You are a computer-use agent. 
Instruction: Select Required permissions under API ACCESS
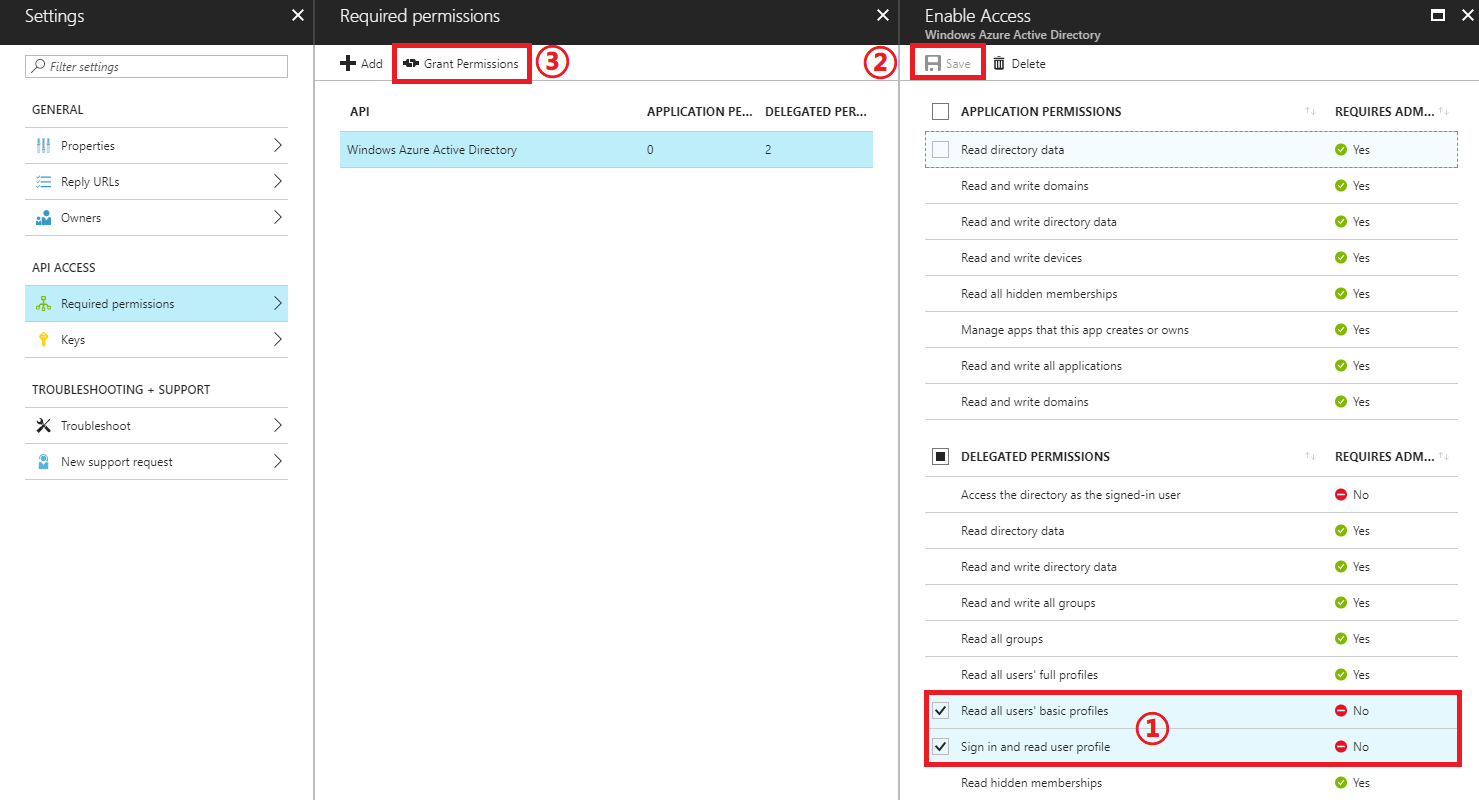coord(156,304)
